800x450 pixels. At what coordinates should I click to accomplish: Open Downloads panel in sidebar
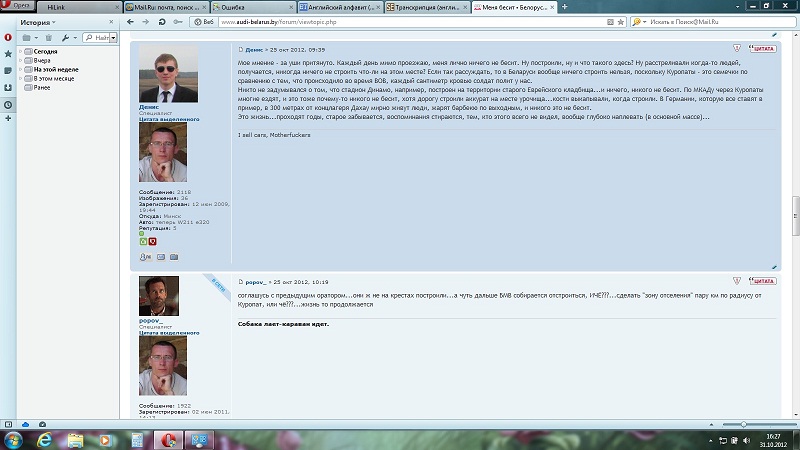click(8, 87)
